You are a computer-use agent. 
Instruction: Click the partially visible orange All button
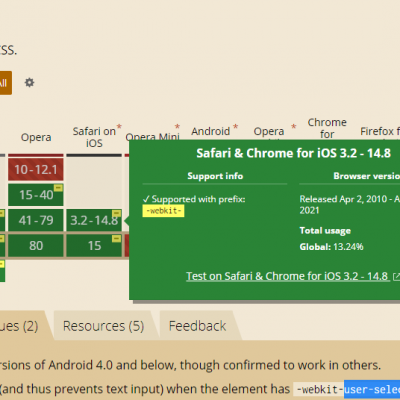(x=5, y=83)
